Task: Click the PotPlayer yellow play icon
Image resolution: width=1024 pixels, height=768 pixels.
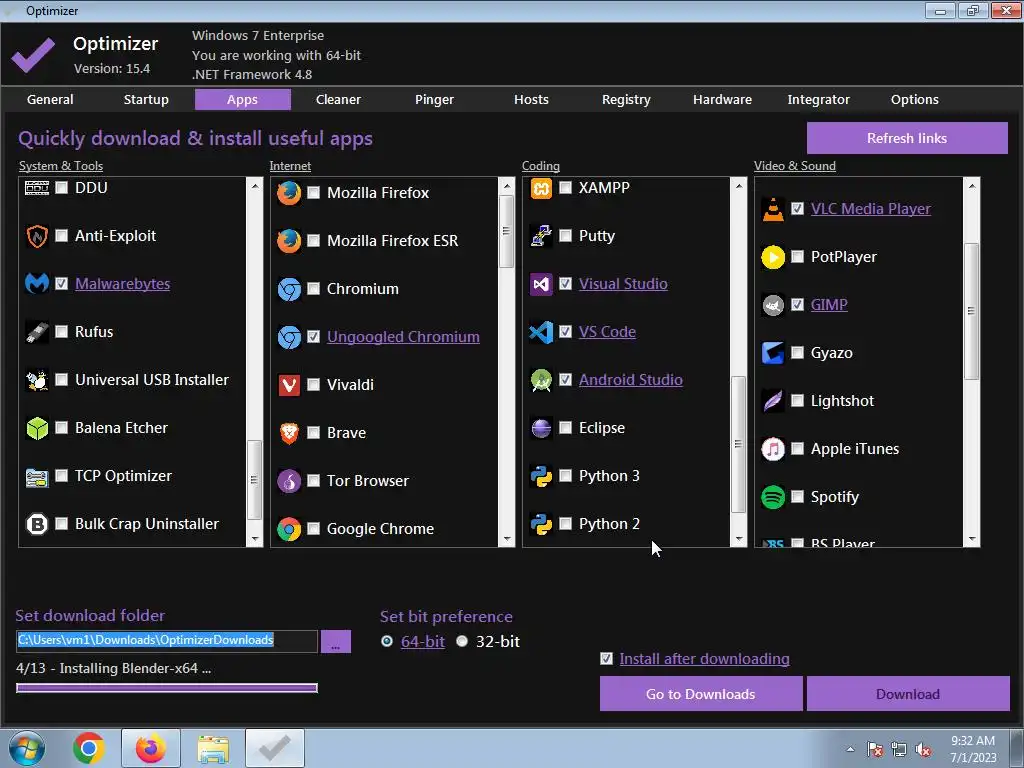Action: coord(773,257)
